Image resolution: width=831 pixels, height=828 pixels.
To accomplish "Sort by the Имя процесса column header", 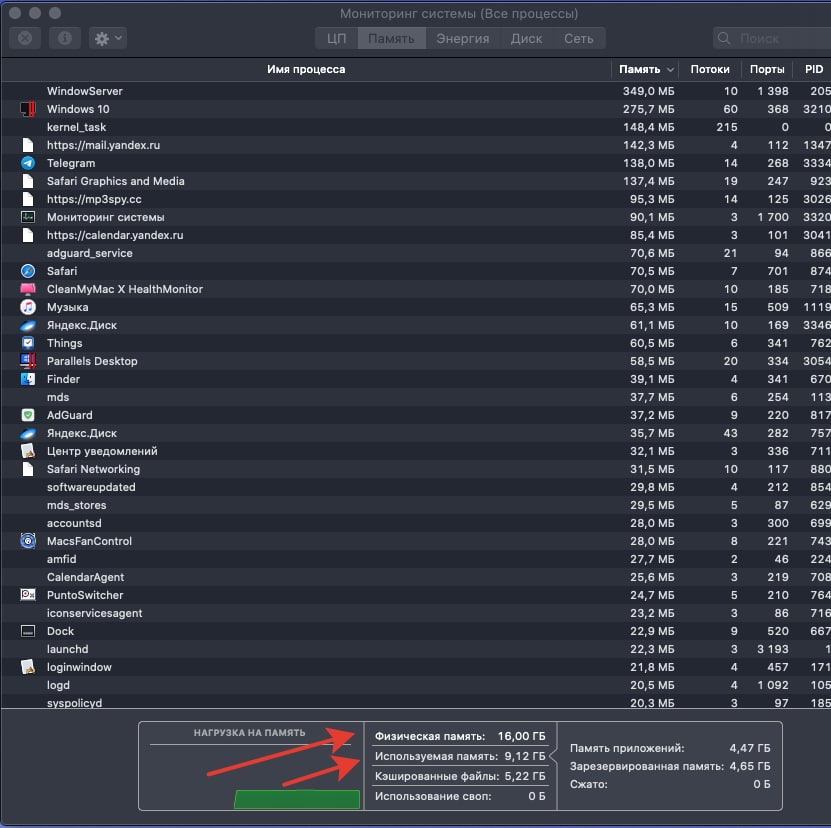I will (x=306, y=69).
